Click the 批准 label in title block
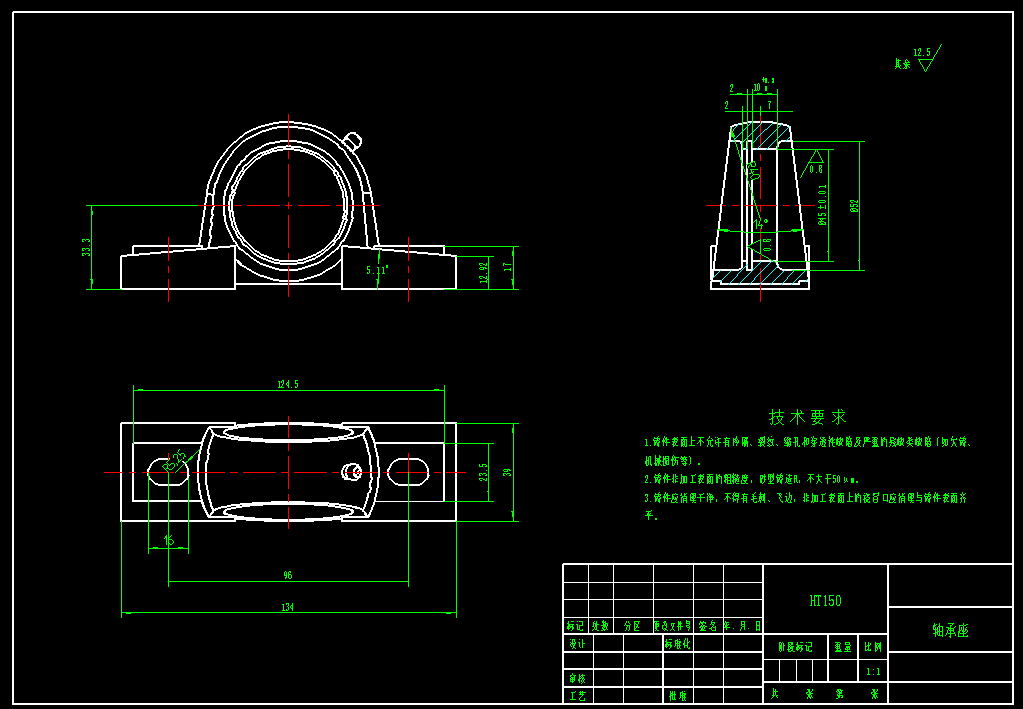Screen dimensions: 1023x709 (678, 696)
